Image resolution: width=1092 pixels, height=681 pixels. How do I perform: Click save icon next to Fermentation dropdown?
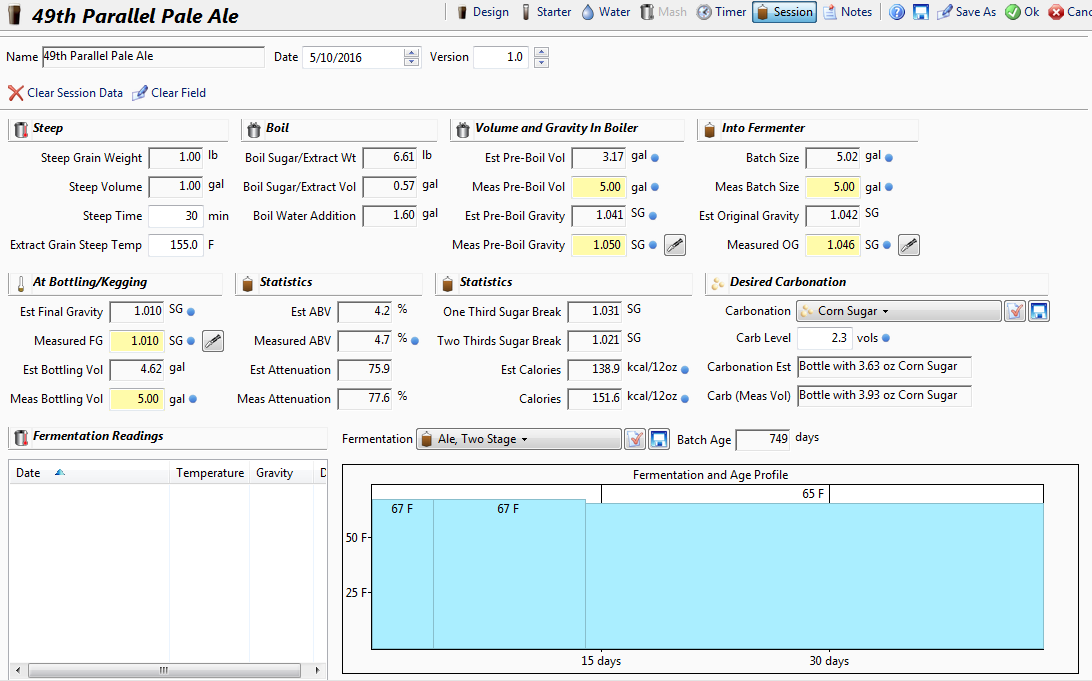[659, 439]
